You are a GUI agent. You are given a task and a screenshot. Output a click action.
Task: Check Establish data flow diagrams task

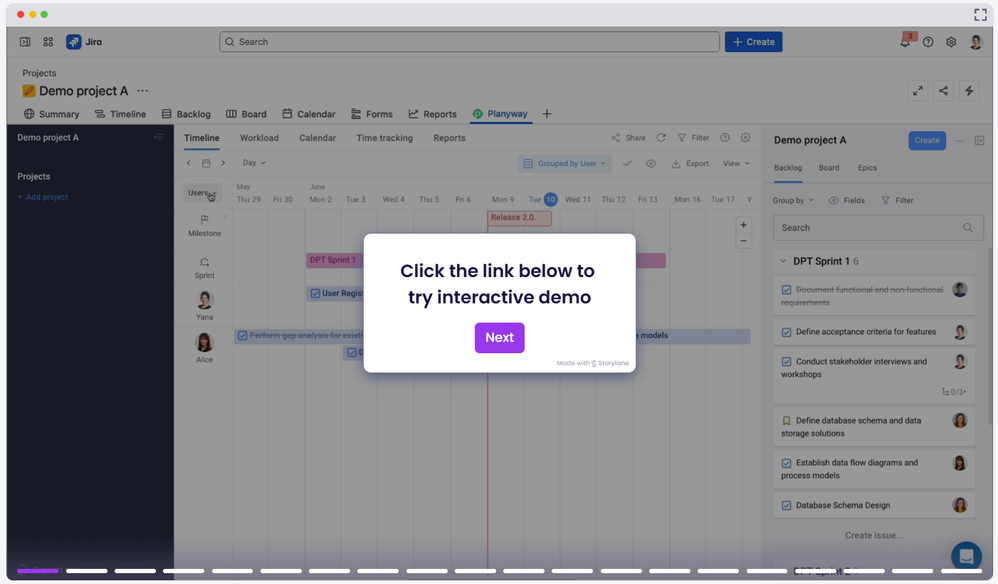tap(787, 463)
